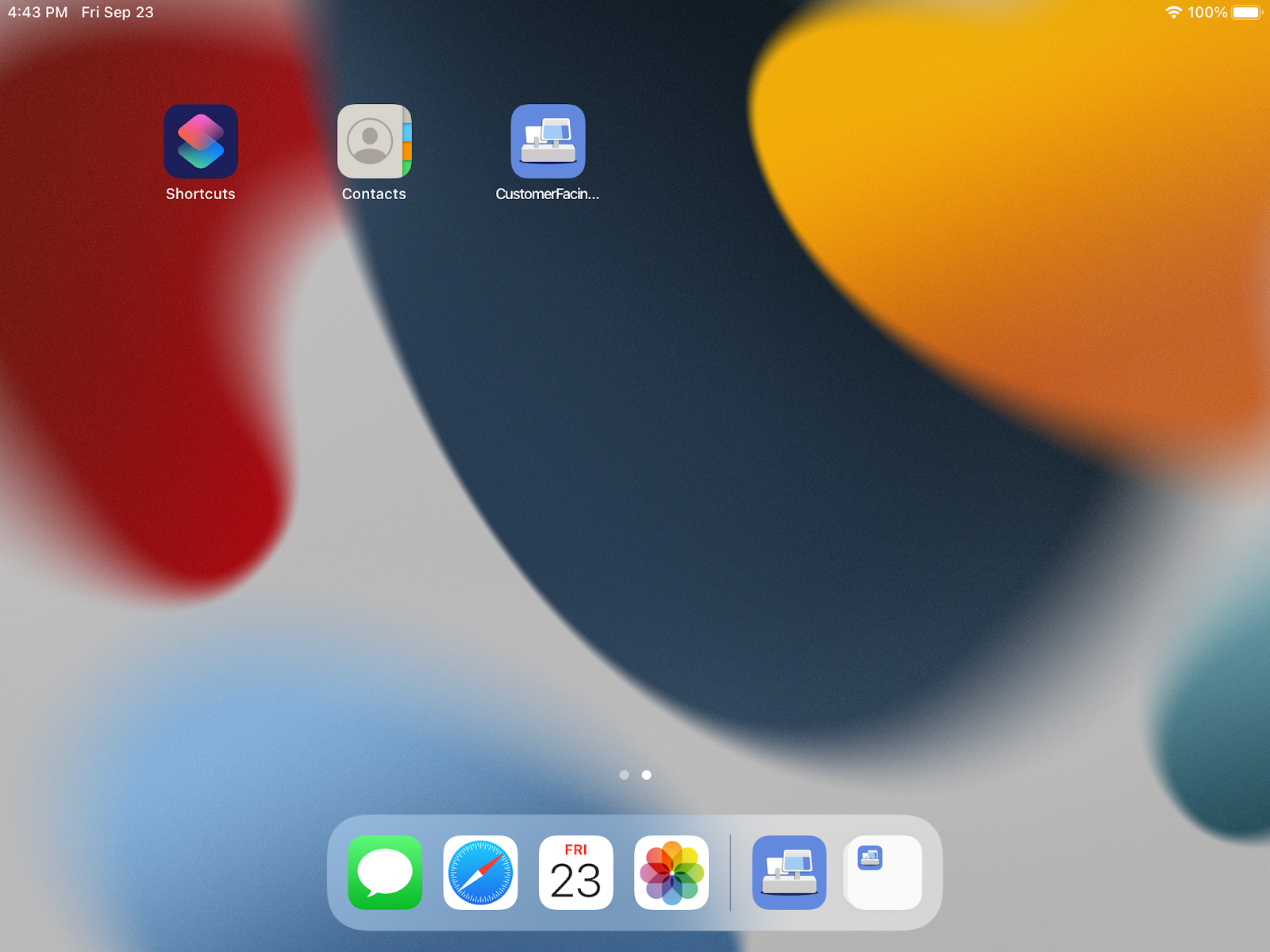The height and width of the screenshot is (952, 1270).
Task: Open the Photos app in dock
Action: 672,873
